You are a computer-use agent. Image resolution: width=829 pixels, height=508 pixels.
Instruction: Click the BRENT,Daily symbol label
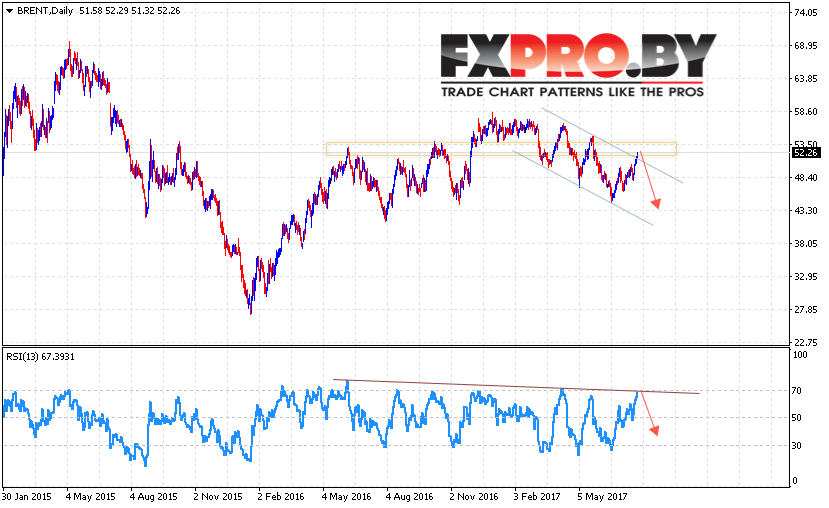(45, 11)
